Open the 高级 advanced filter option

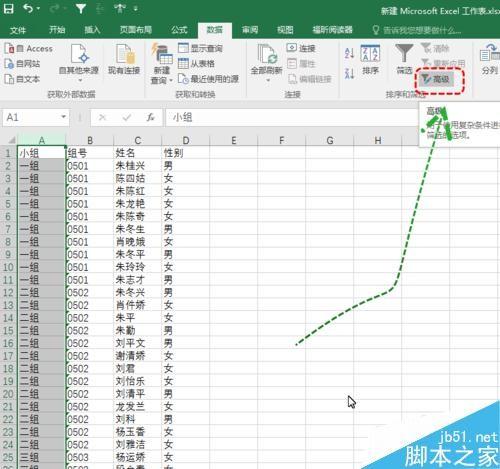pyautogui.click(x=436, y=79)
